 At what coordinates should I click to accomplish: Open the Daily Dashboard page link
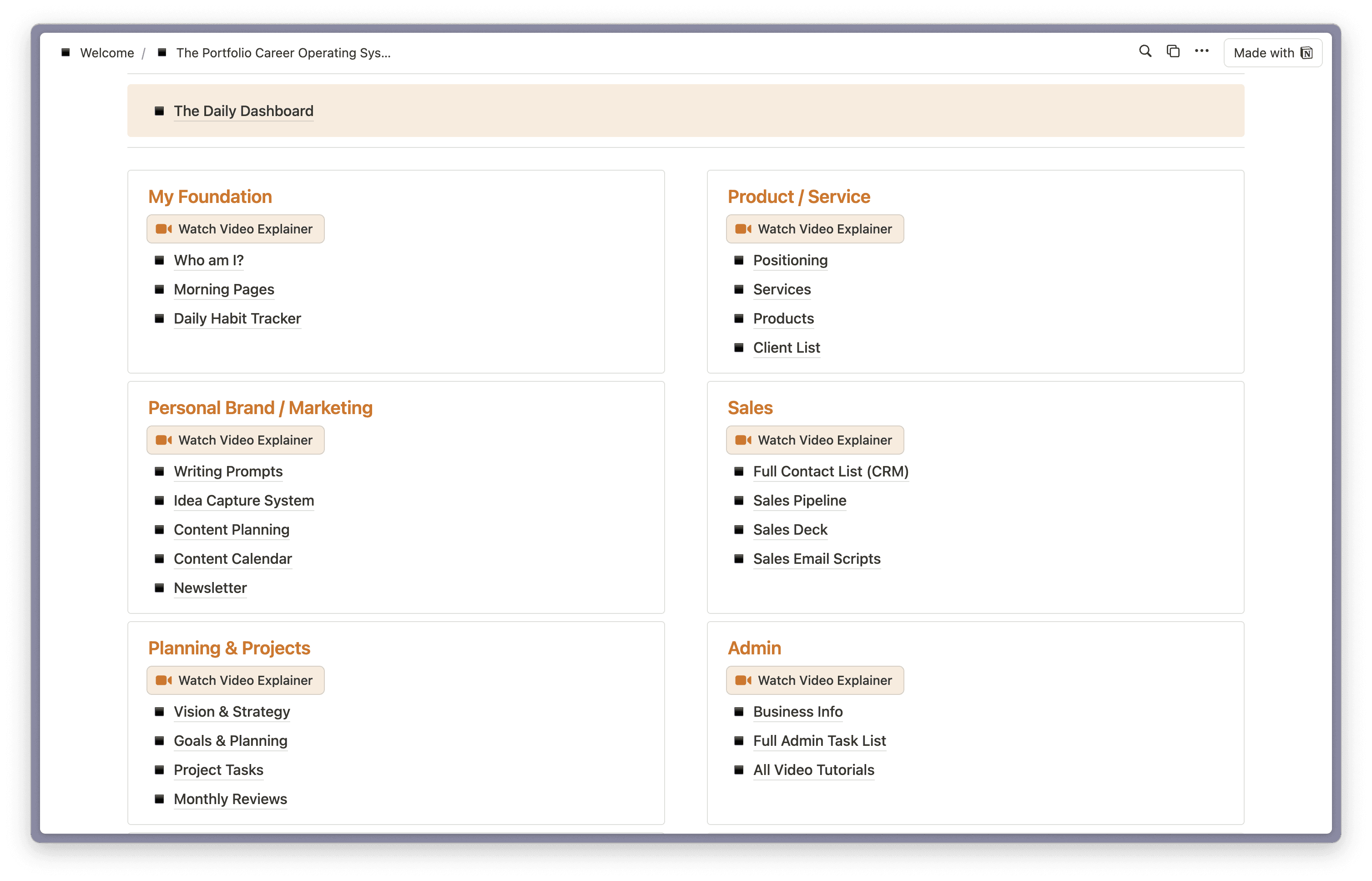point(244,111)
